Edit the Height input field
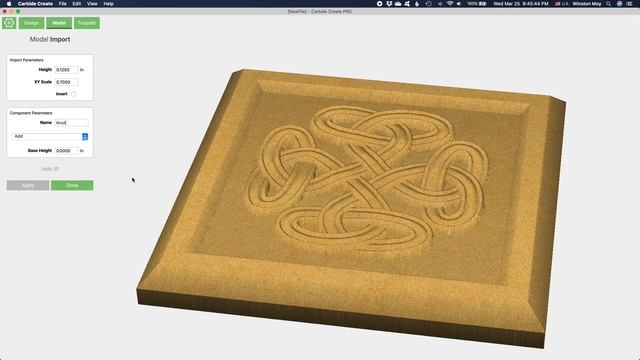This screenshot has width=640, height=360. click(x=66, y=70)
